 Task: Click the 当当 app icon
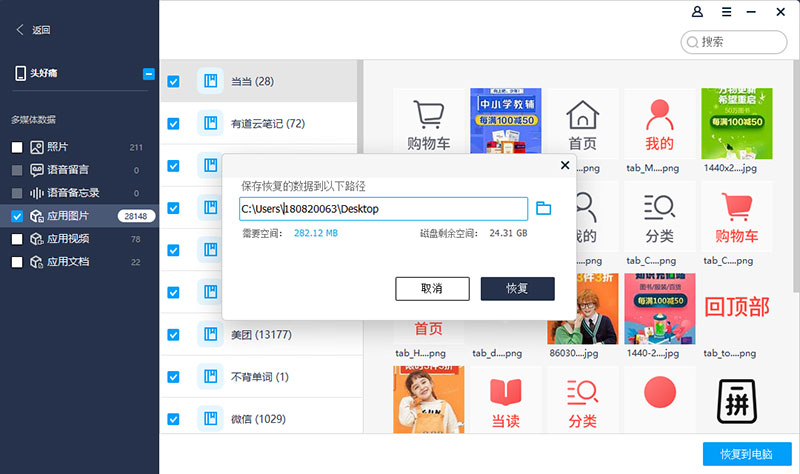point(210,81)
